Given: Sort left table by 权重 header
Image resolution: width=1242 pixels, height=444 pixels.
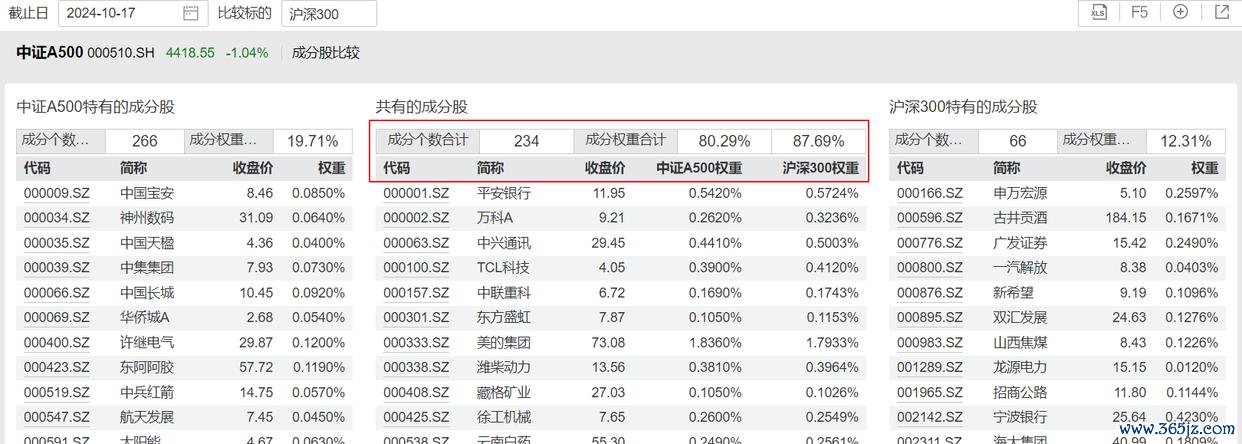Looking at the screenshot, I should 332,168.
